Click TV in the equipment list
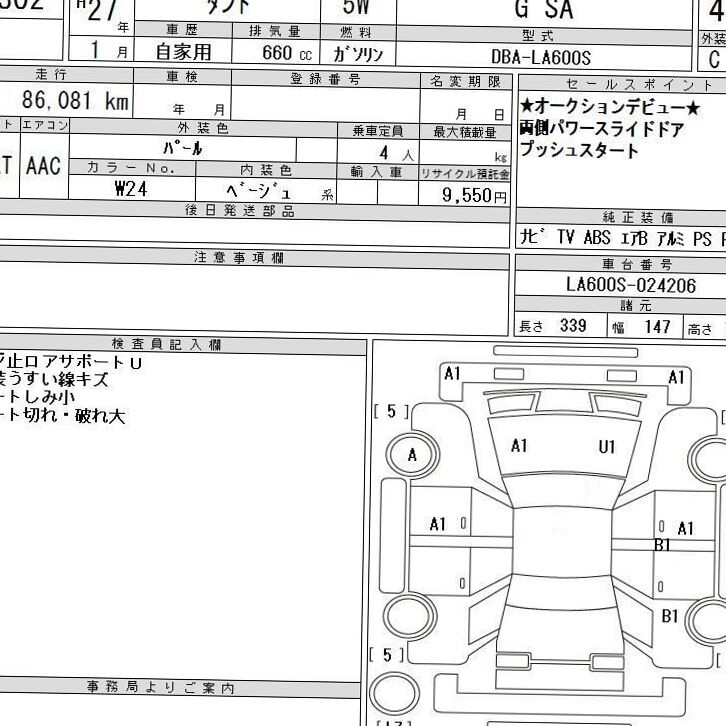Screen dimensions: 726x726 coord(566,237)
